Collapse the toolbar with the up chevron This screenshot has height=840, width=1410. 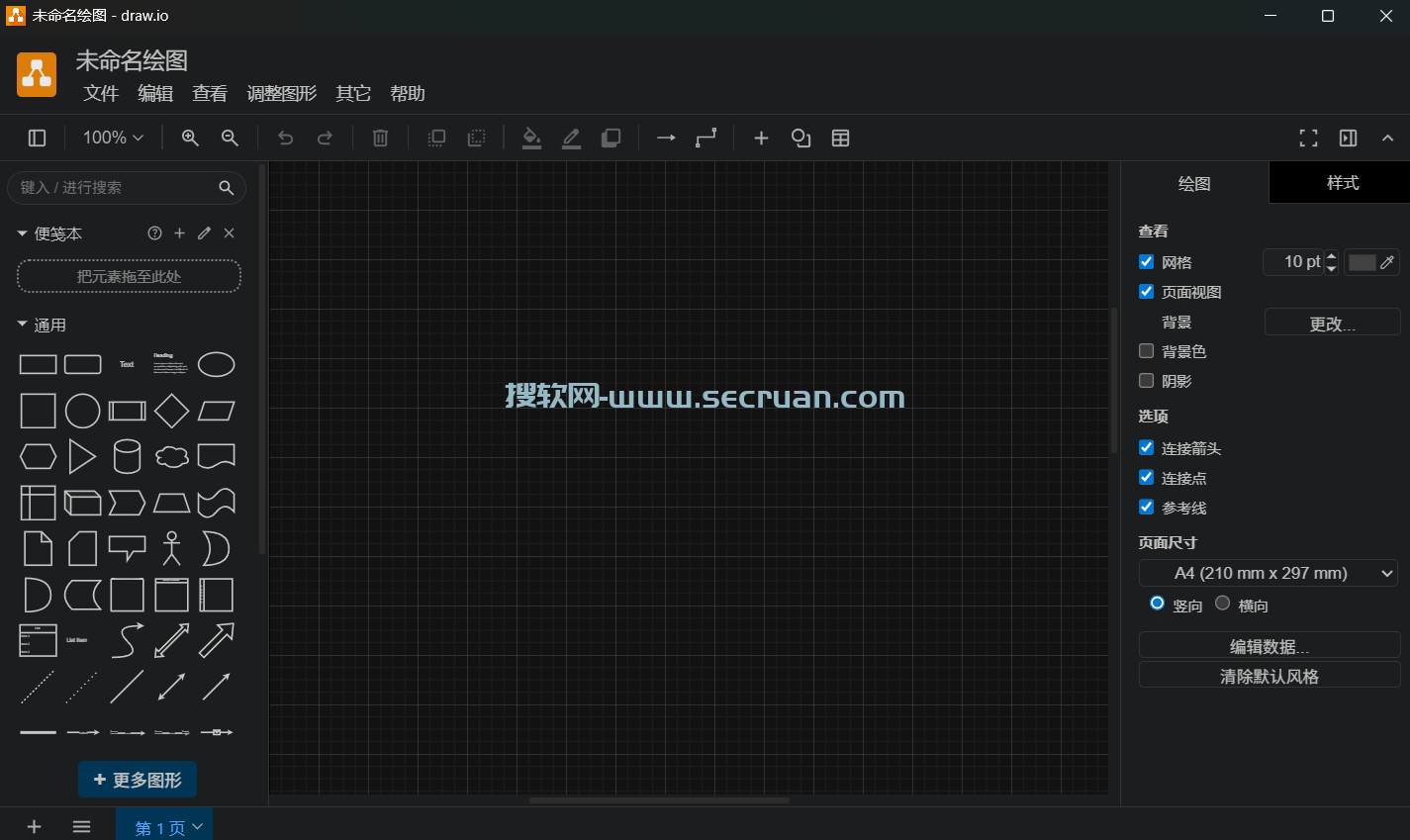pos(1387,138)
